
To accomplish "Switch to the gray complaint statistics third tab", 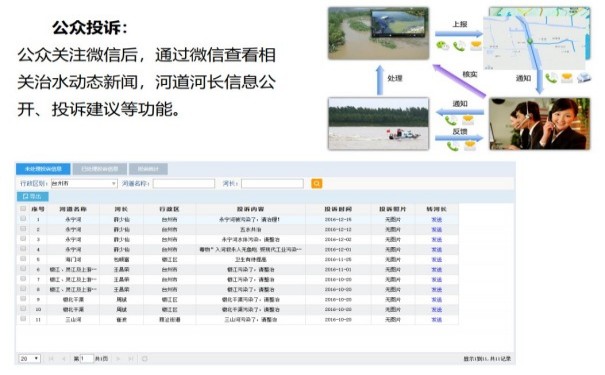I will [x=148, y=169].
